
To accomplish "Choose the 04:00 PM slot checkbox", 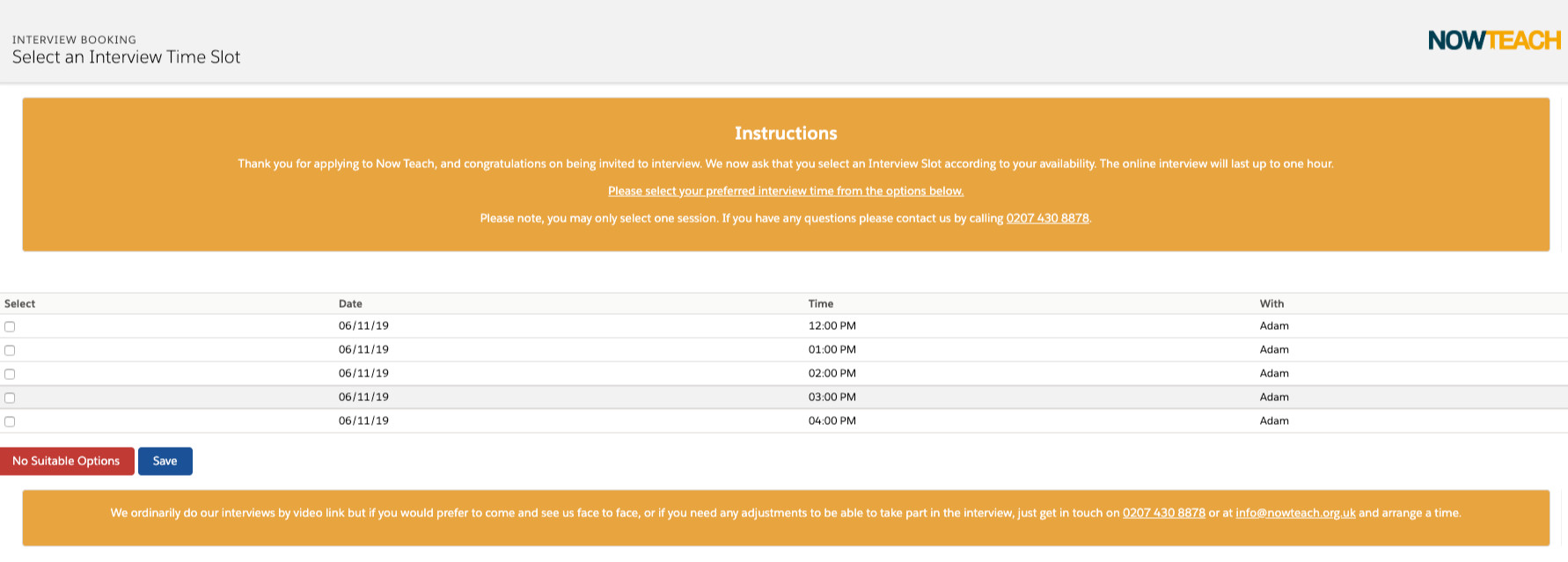I will coord(10,421).
